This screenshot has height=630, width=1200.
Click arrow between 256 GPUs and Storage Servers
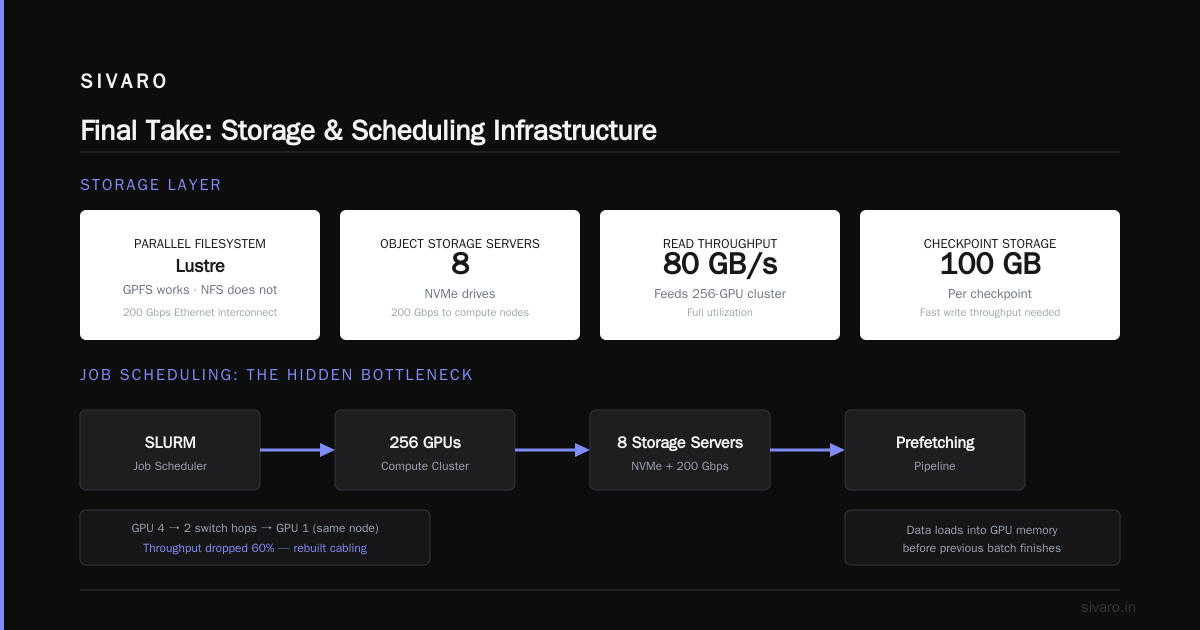coord(552,450)
